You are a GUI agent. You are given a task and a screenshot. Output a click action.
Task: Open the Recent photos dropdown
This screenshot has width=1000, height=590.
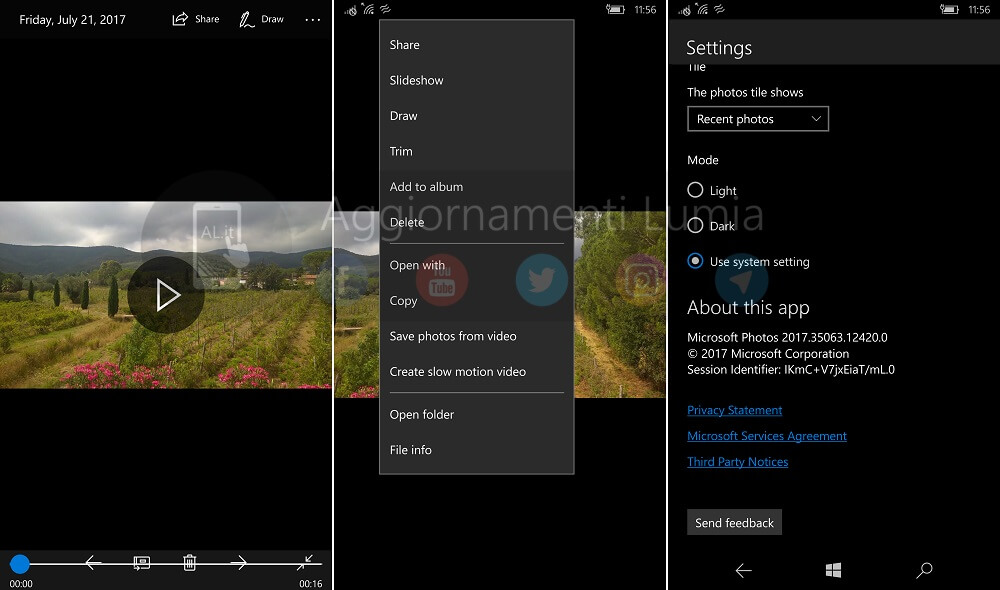[757, 118]
